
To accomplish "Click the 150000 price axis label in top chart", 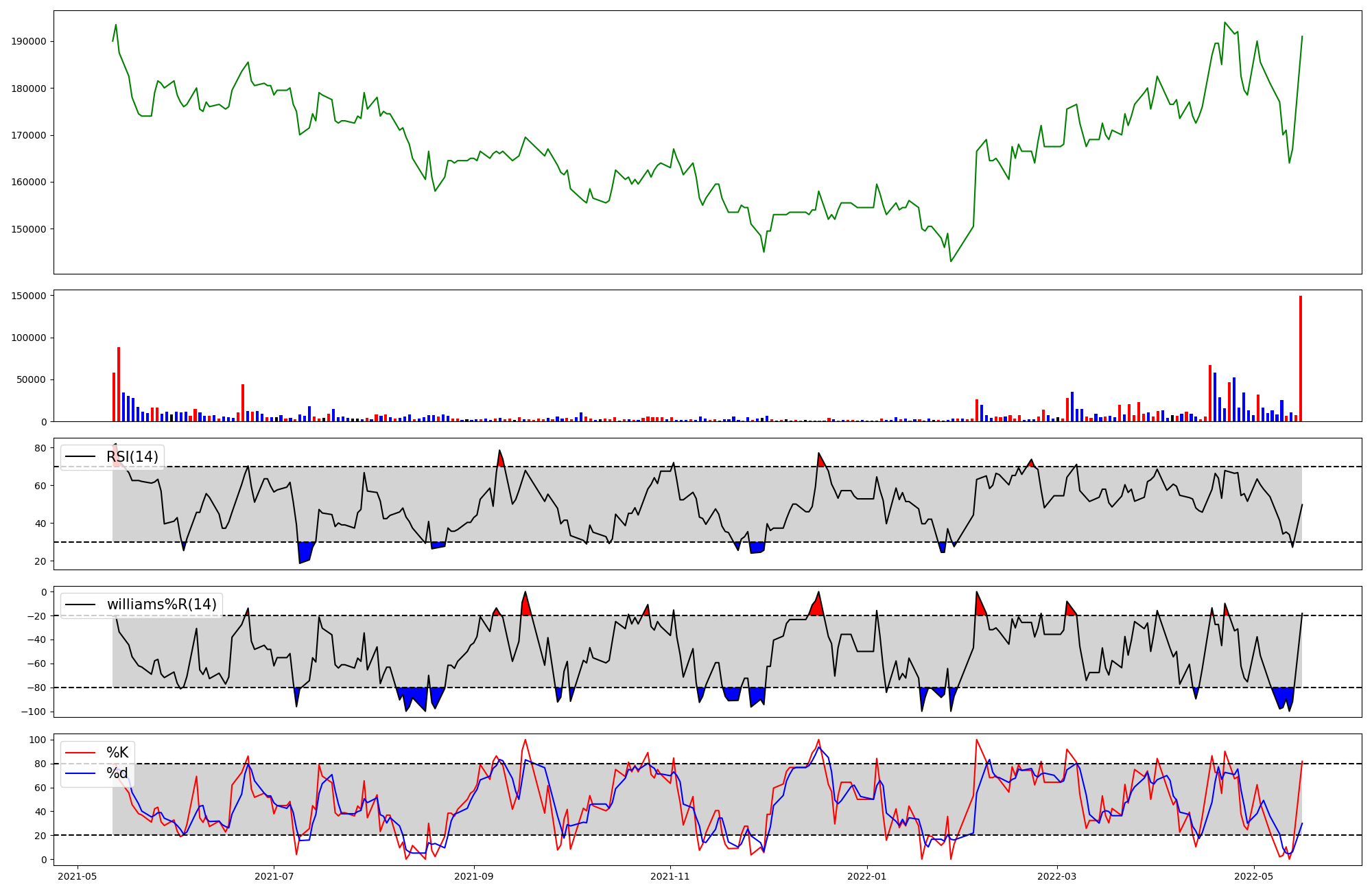I will tap(29, 229).
